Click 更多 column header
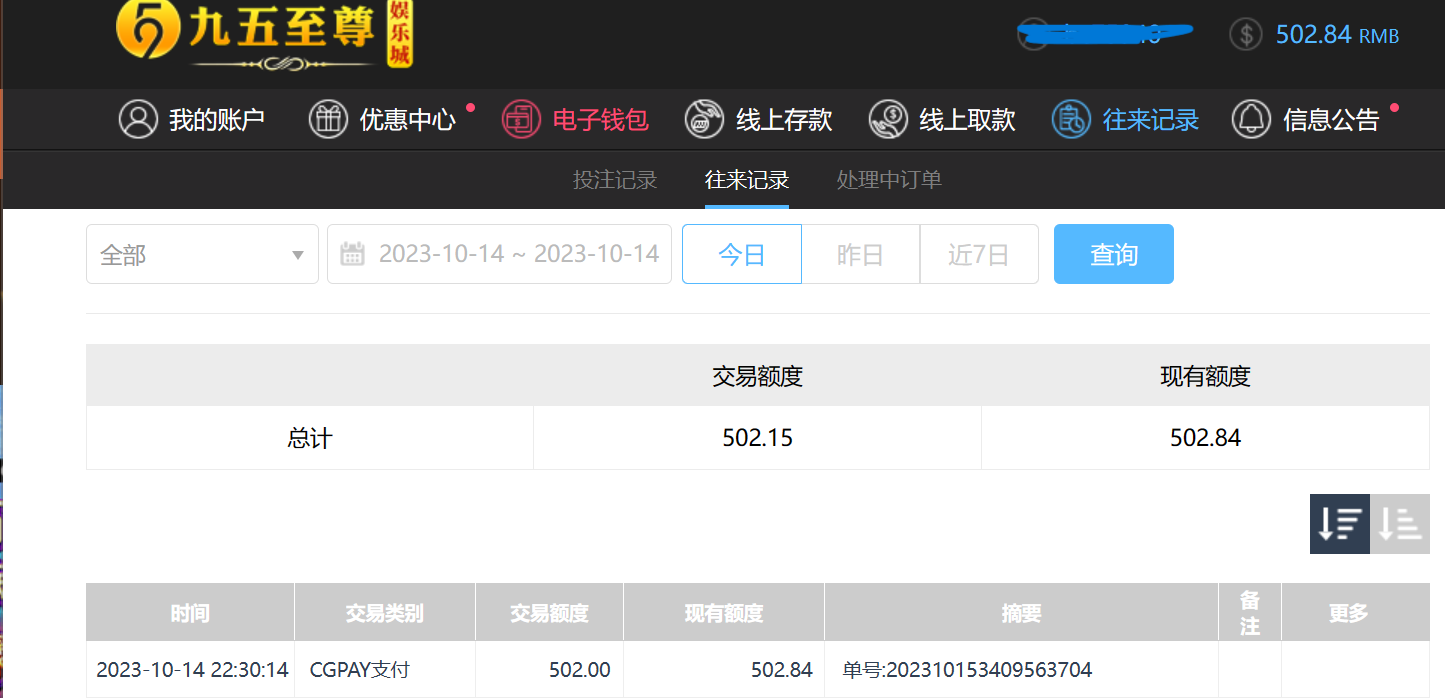1445x698 pixels. tap(1355, 612)
